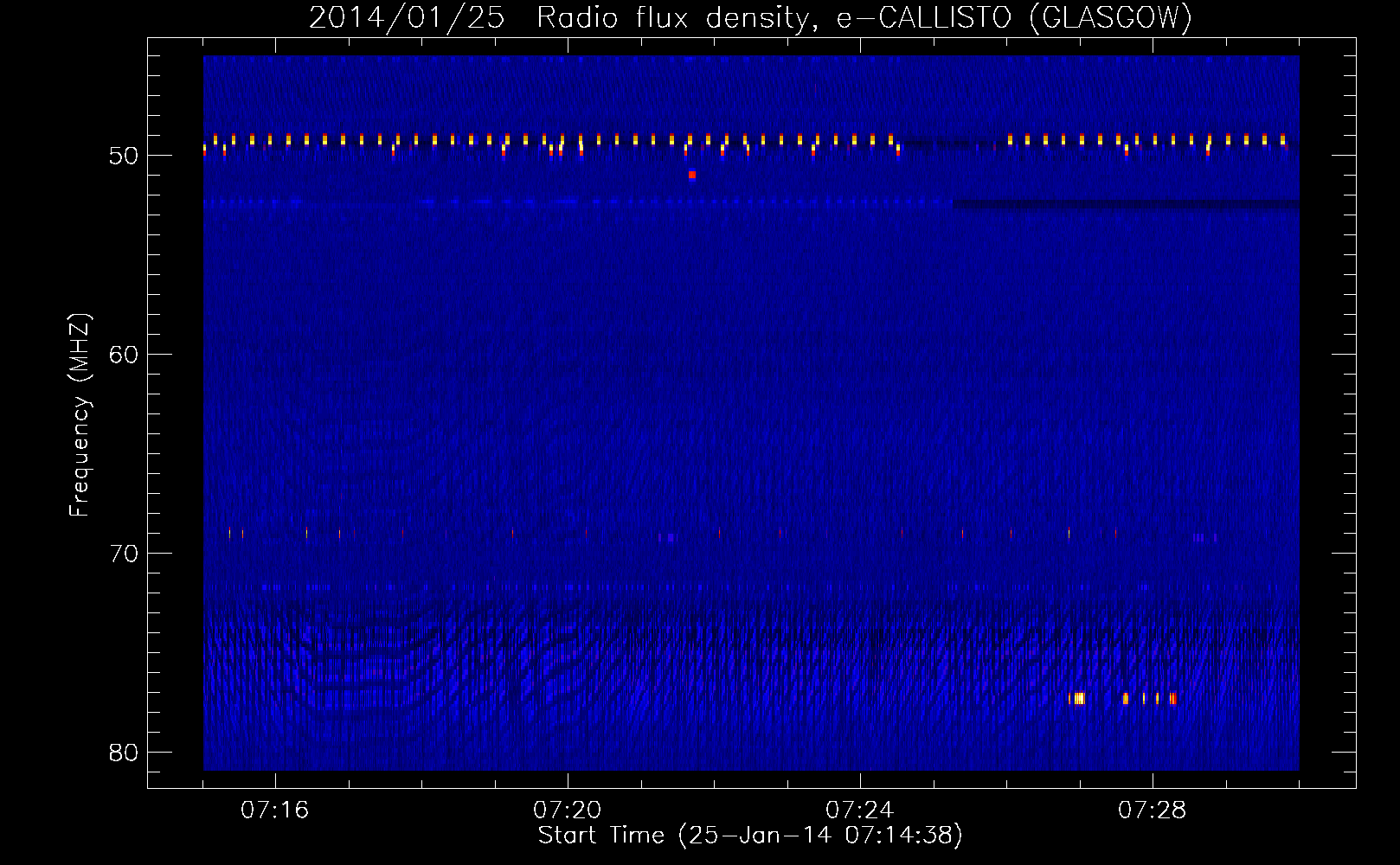Click the isolated red spot near 51 MHz
This screenshot has width=1400, height=865.
pos(691,175)
